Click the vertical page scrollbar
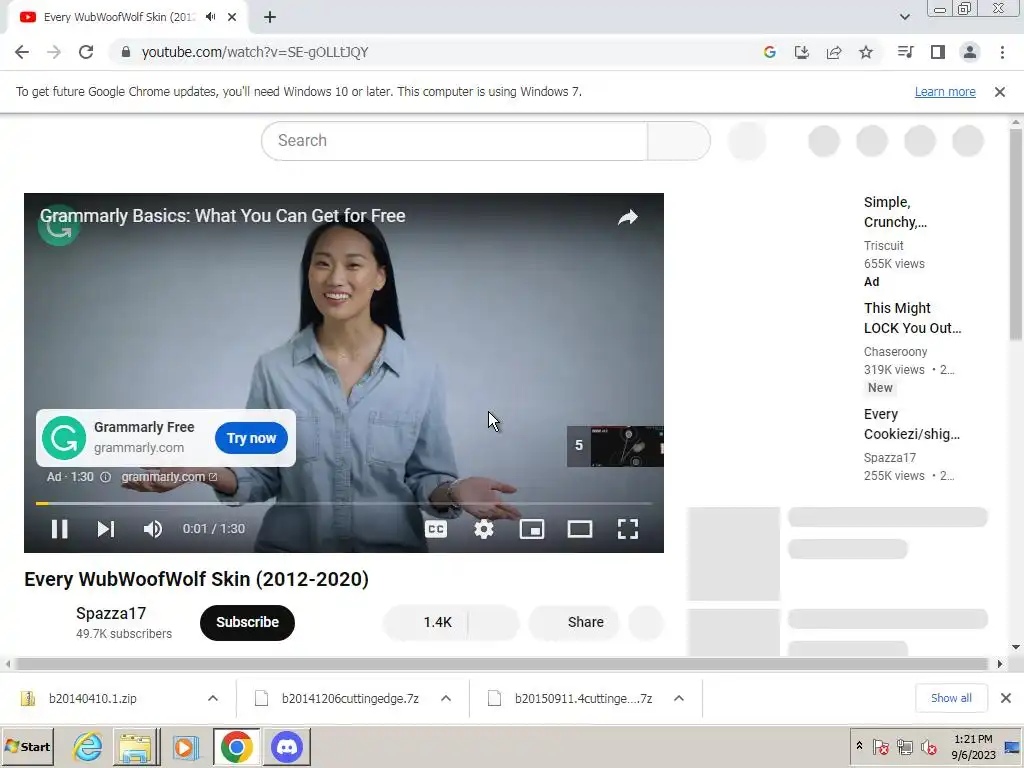Viewport: 1024px width, 768px height. tap(1016, 235)
